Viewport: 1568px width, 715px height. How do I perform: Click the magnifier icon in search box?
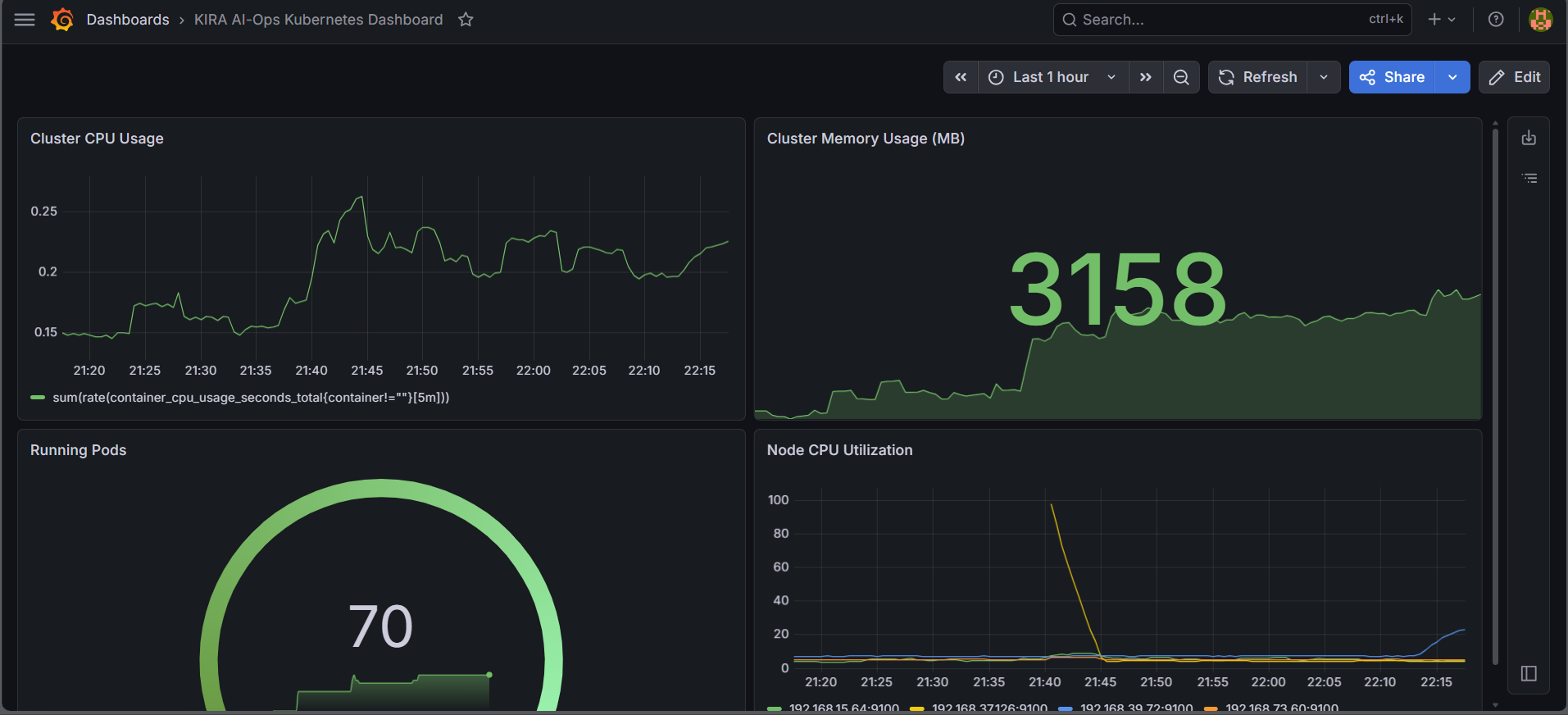tap(1070, 20)
